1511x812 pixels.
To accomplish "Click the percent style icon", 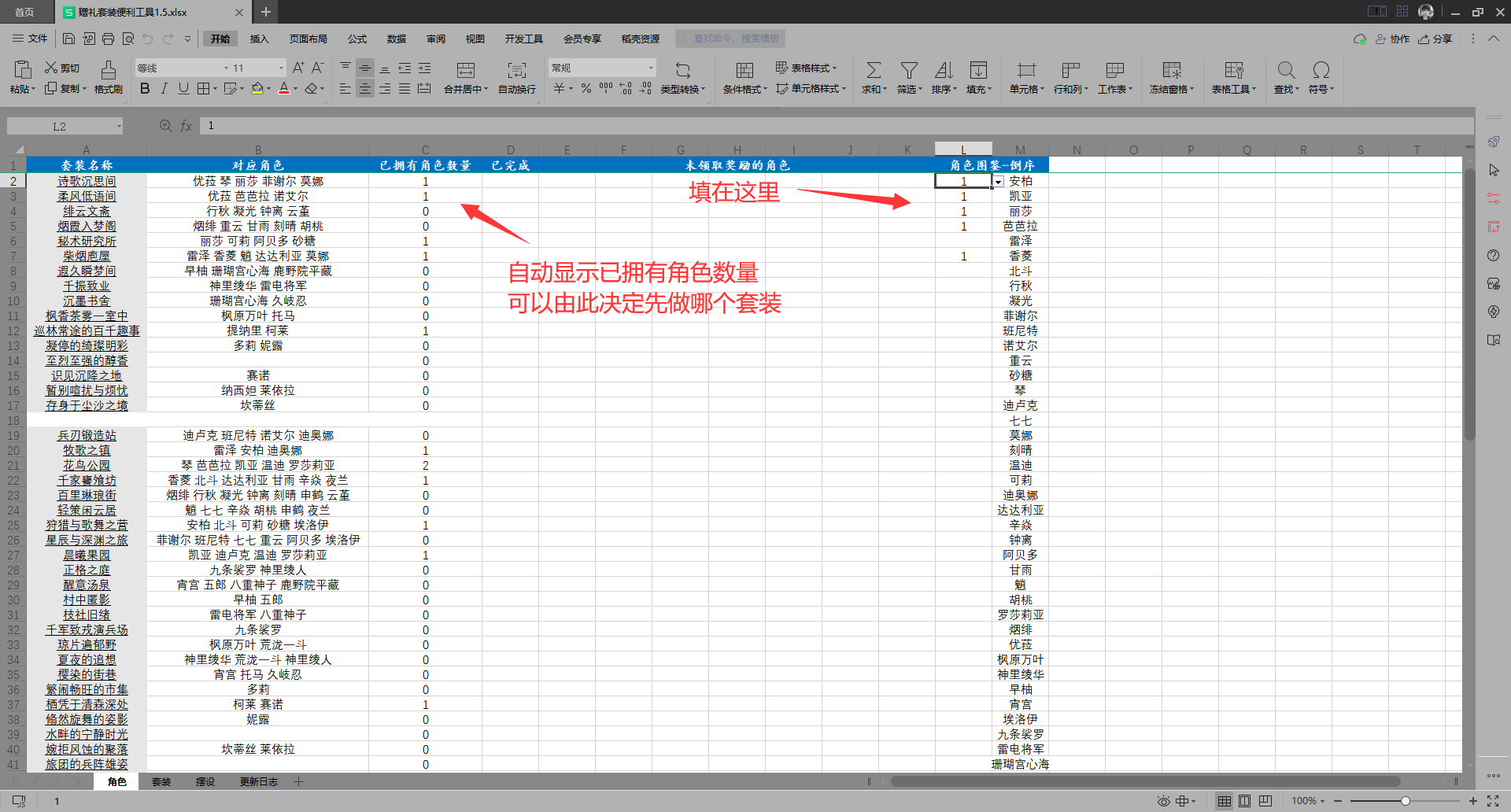I will click(586, 89).
